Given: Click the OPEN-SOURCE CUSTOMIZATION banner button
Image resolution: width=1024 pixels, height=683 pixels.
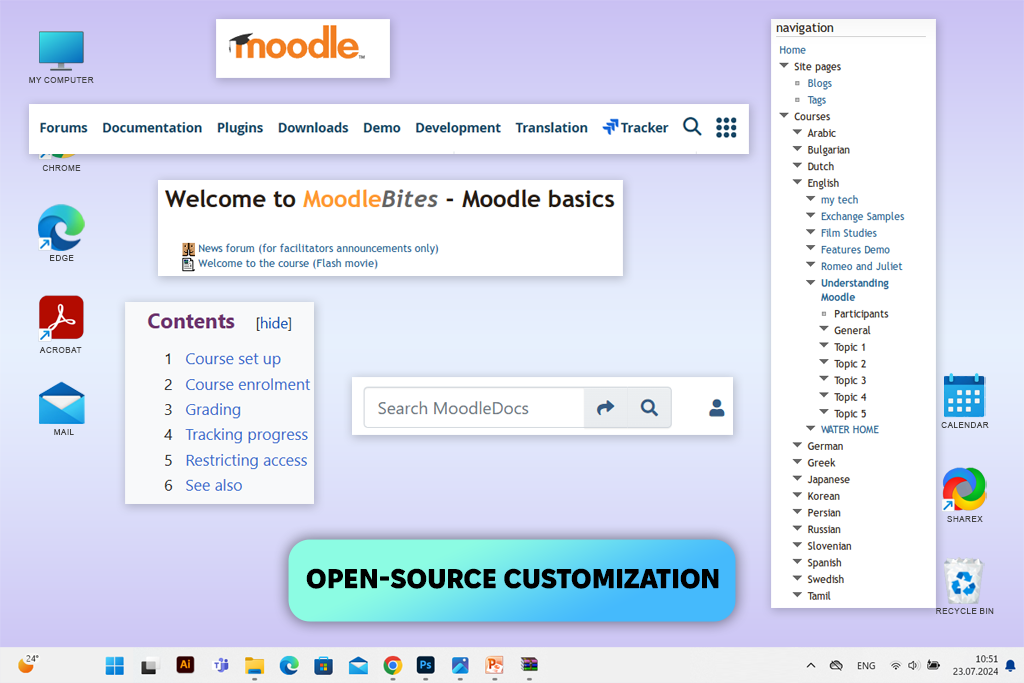Looking at the screenshot, I should coord(512,580).
